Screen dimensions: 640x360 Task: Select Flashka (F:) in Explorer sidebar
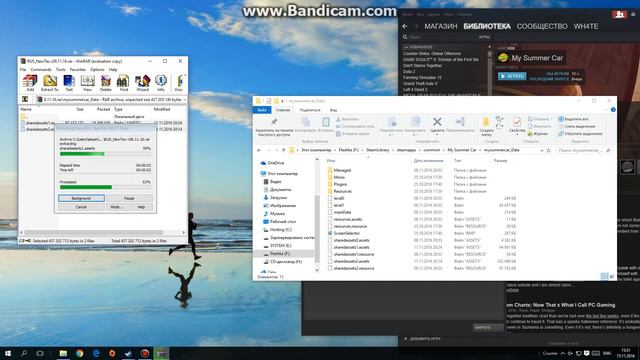tap(280, 253)
